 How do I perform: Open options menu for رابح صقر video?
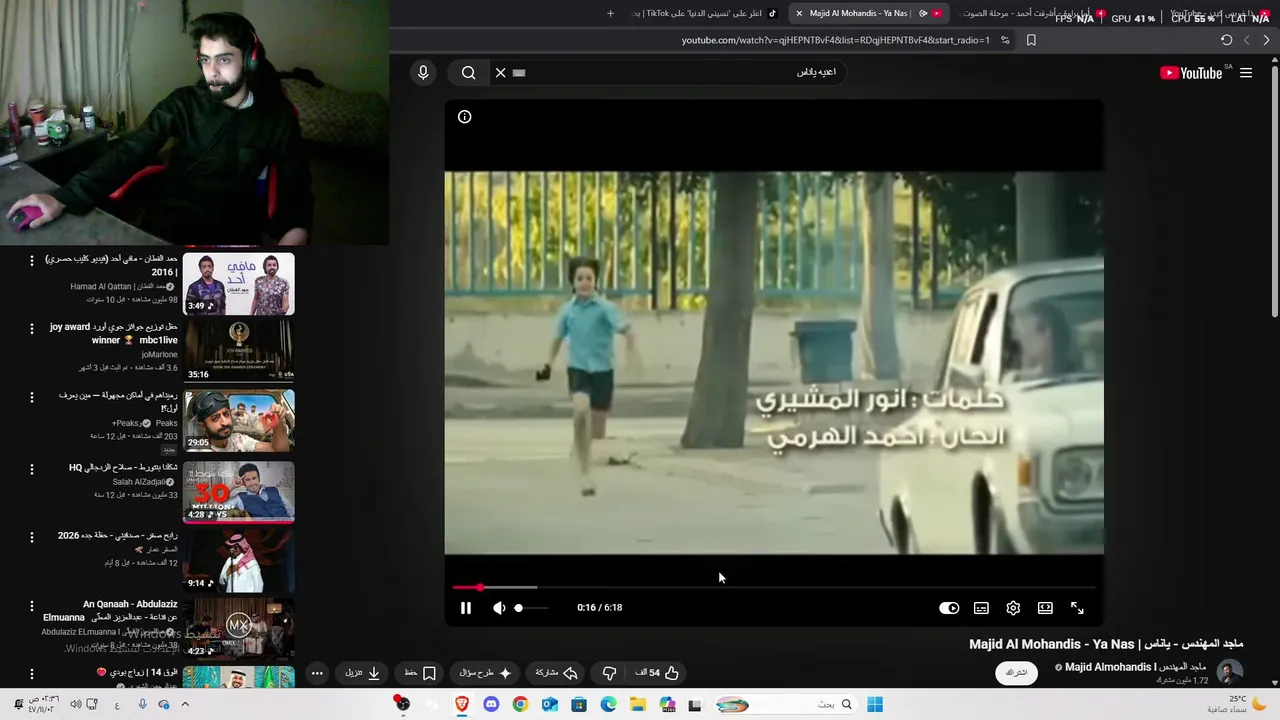[31, 536]
